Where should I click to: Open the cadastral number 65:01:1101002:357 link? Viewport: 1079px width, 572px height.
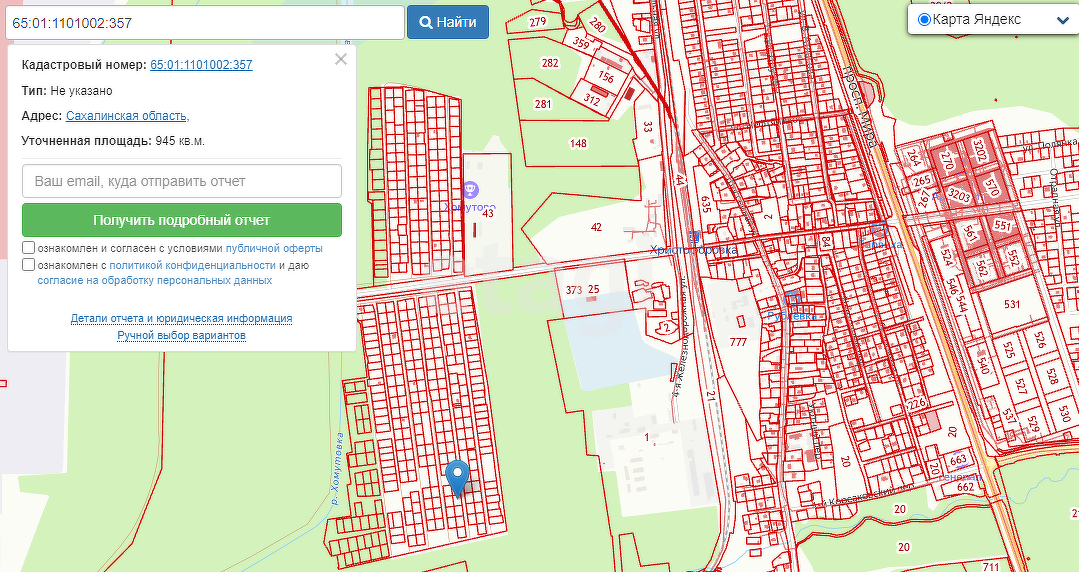coord(201,65)
